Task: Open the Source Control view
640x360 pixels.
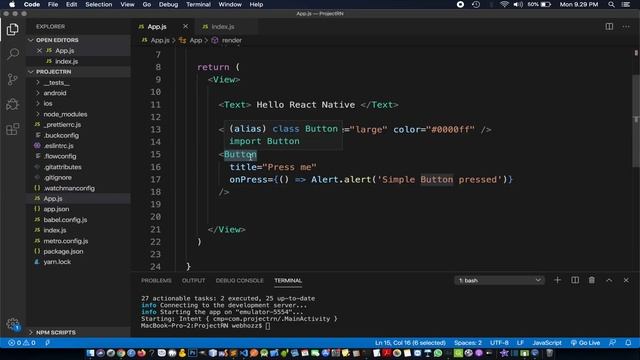Action: (x=13, y=79)
